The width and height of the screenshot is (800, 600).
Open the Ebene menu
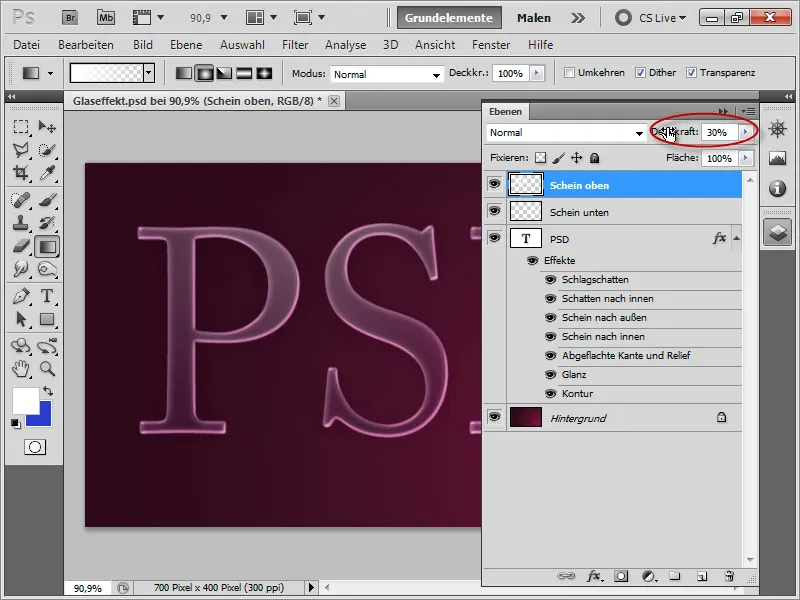pos(186,45)
